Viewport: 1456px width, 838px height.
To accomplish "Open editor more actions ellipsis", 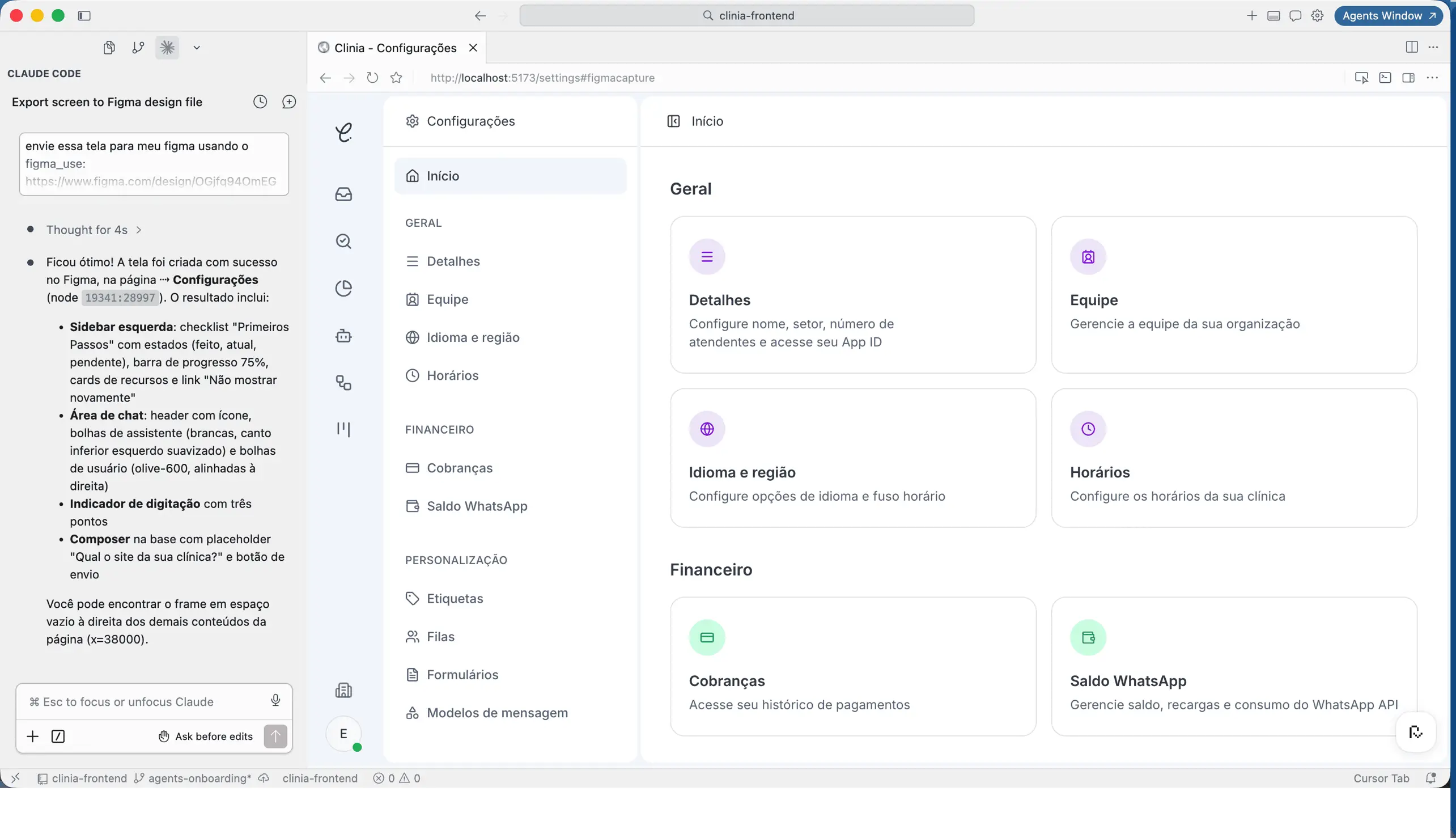I will (x=1433, y=47).
